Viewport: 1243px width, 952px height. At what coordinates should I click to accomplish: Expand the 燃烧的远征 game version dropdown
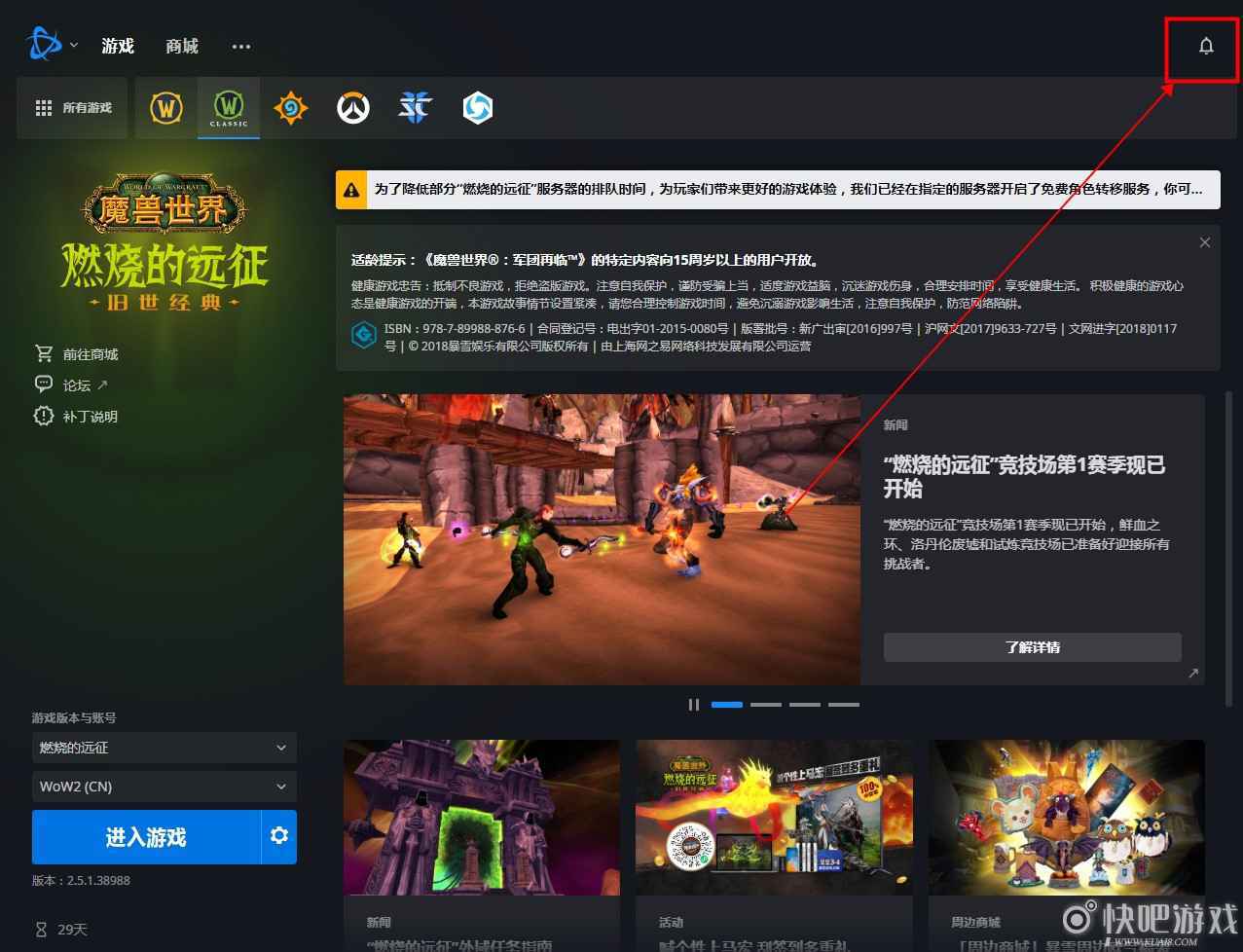point(164,748)
